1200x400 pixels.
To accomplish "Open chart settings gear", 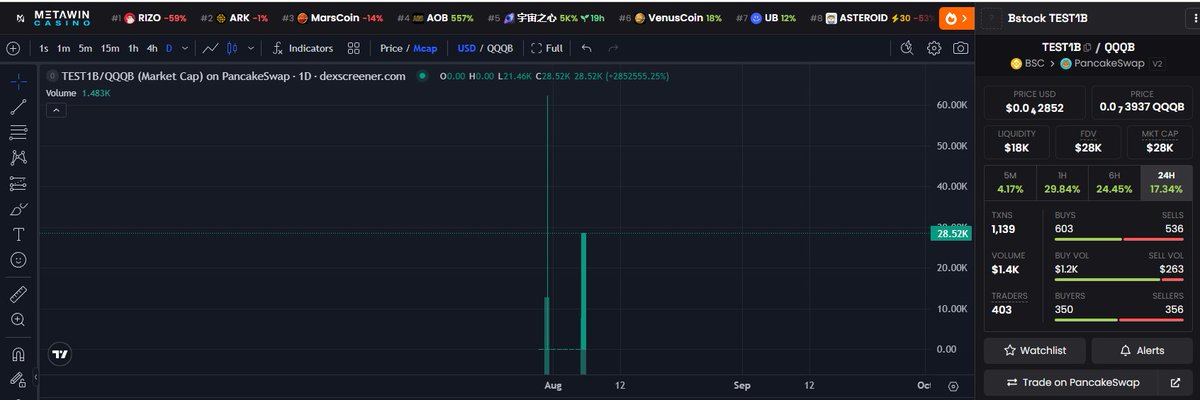I will tap(934, 48).
